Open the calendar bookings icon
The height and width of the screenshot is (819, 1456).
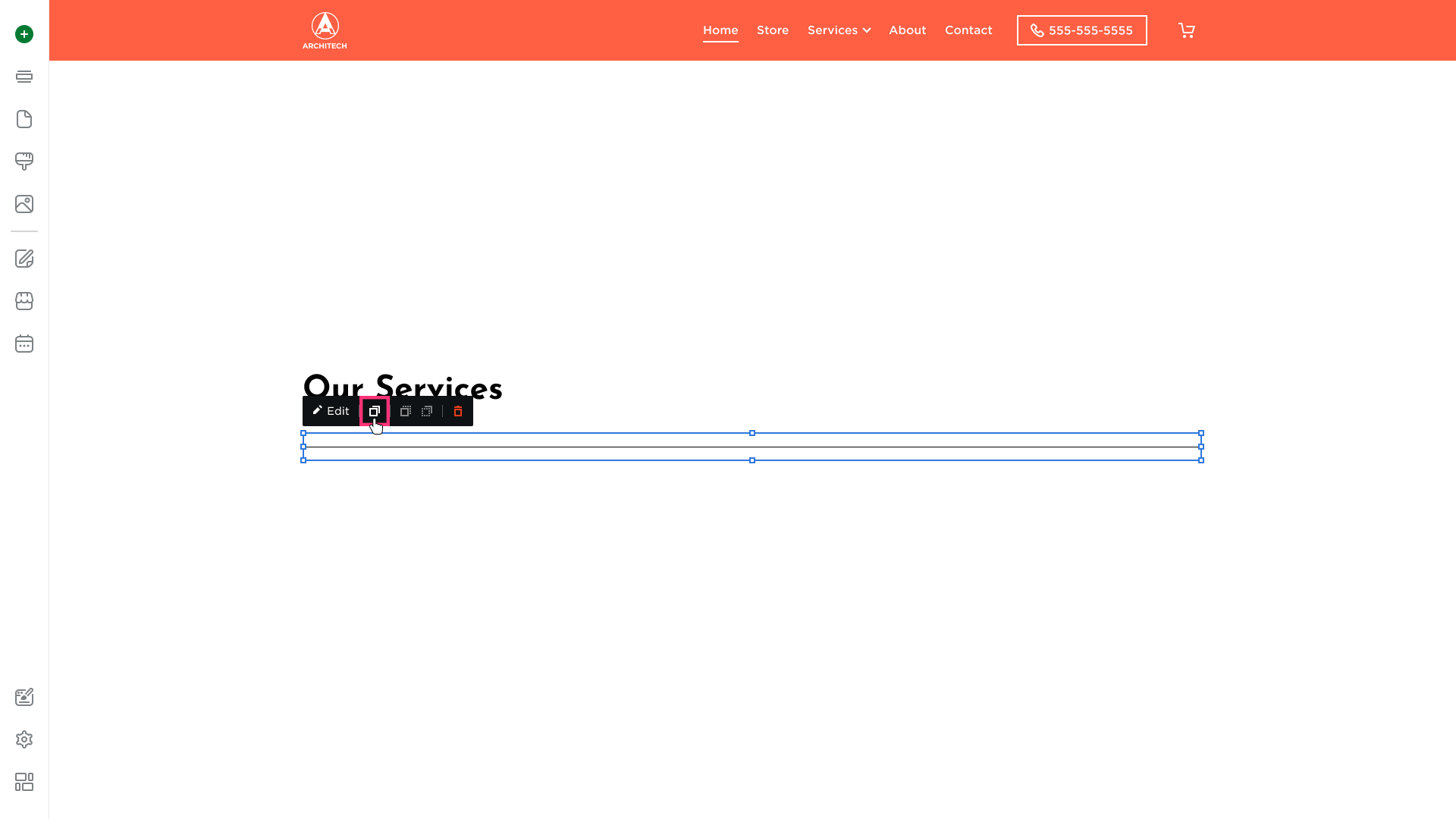pyautogui.click(x=24, y=344)
